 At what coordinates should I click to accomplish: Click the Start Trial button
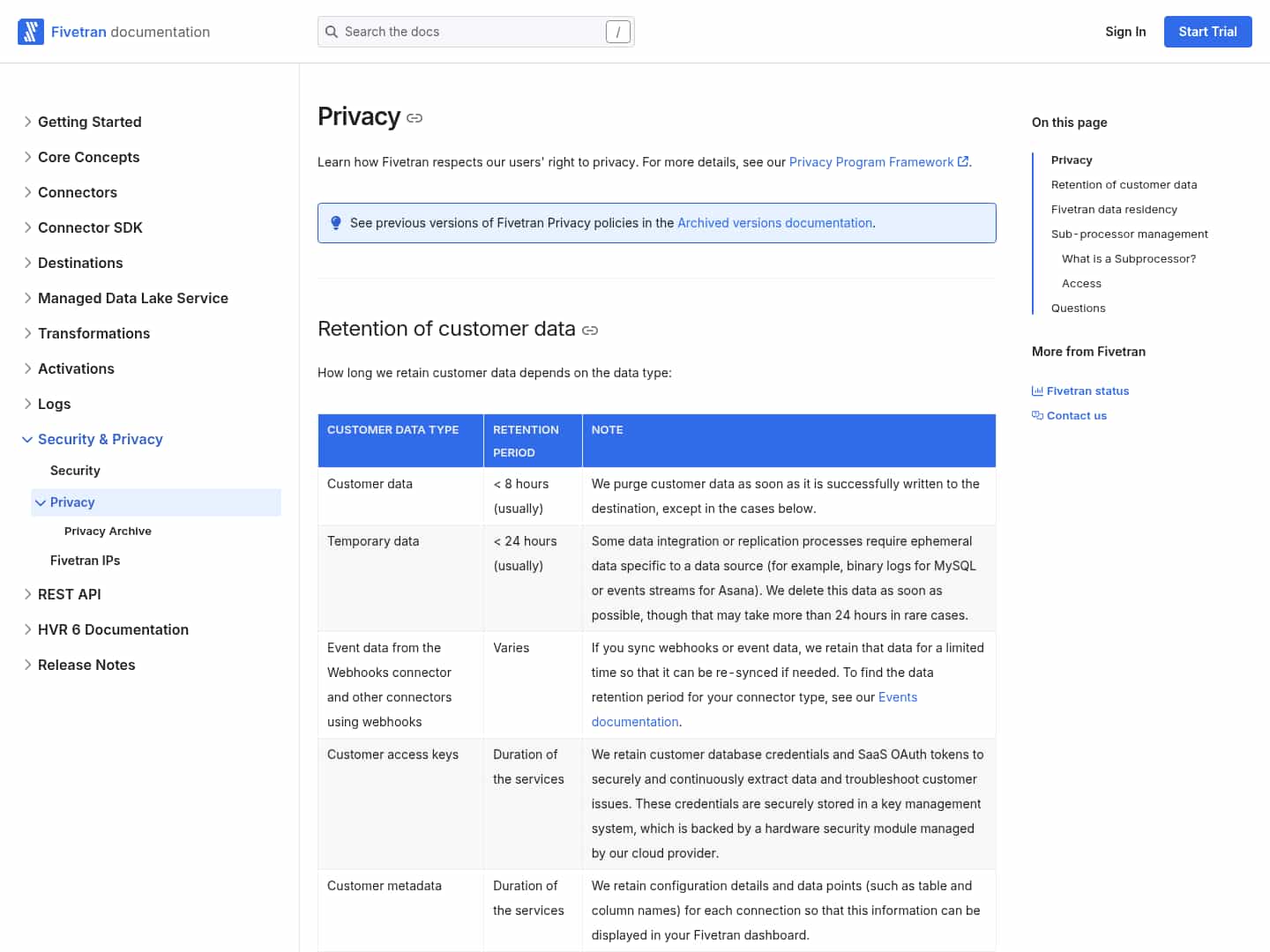1208,32
